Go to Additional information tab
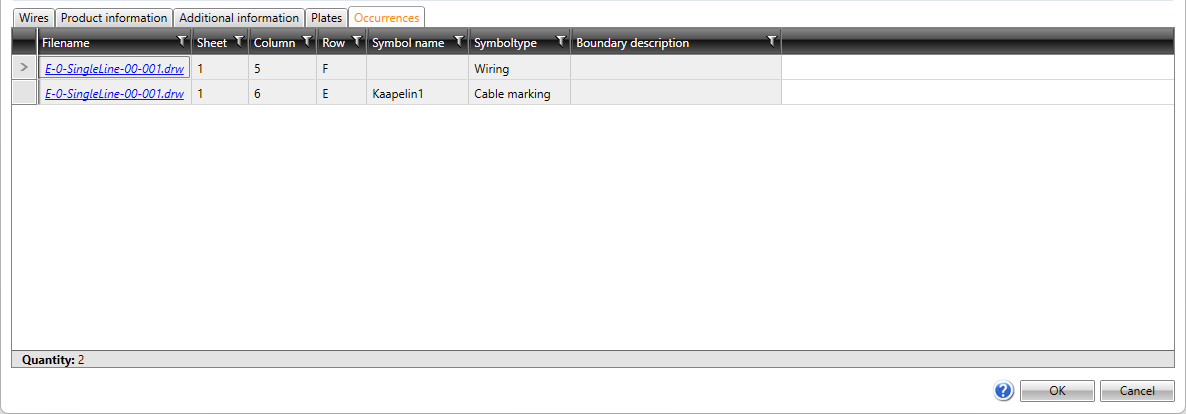1186x414 pixels. point(239,18)
